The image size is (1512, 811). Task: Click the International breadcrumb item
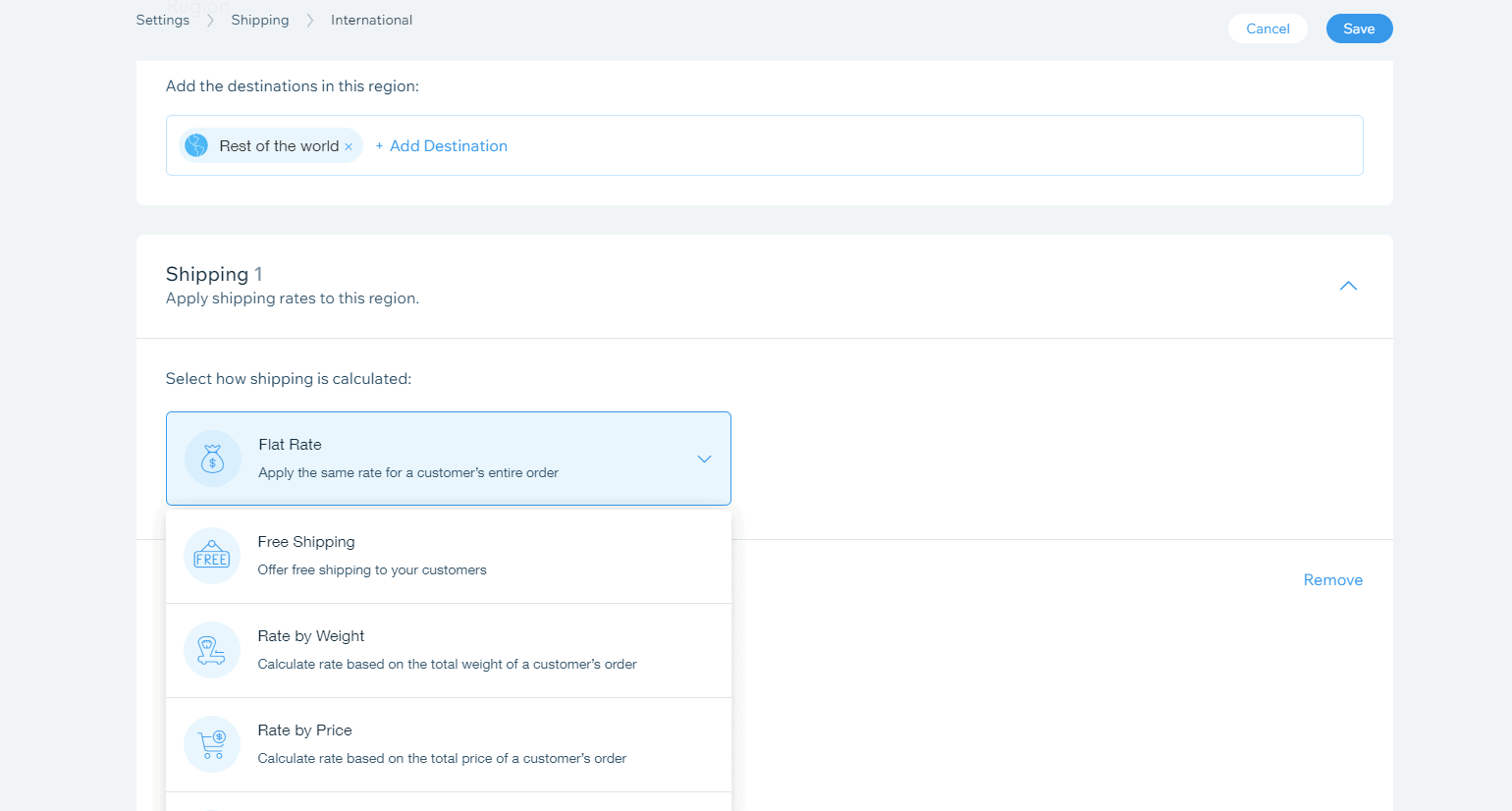pyautogui.click(x=371, y=20)
